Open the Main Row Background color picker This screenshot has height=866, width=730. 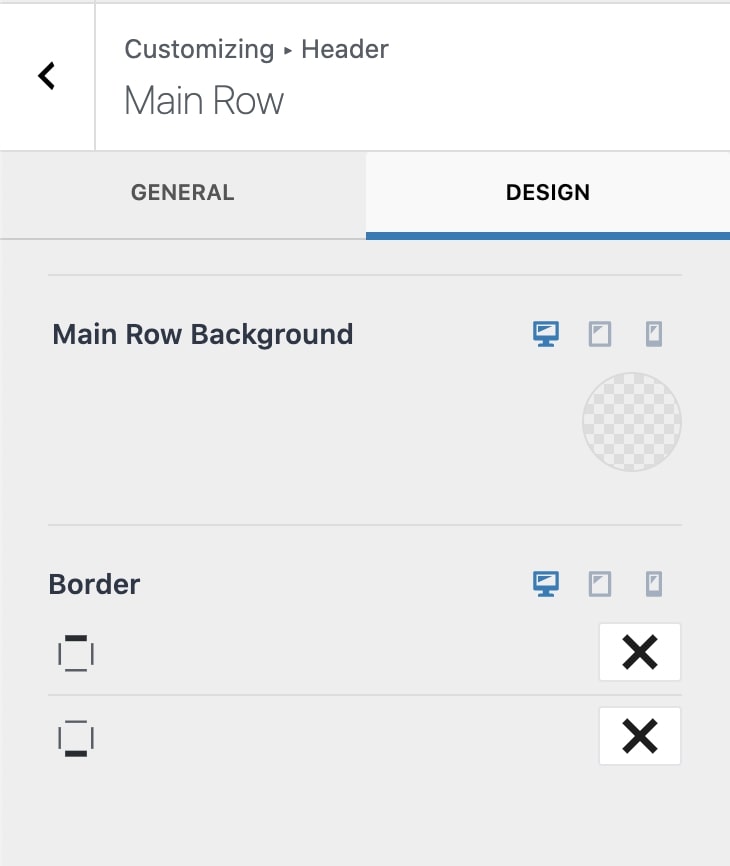631,422
